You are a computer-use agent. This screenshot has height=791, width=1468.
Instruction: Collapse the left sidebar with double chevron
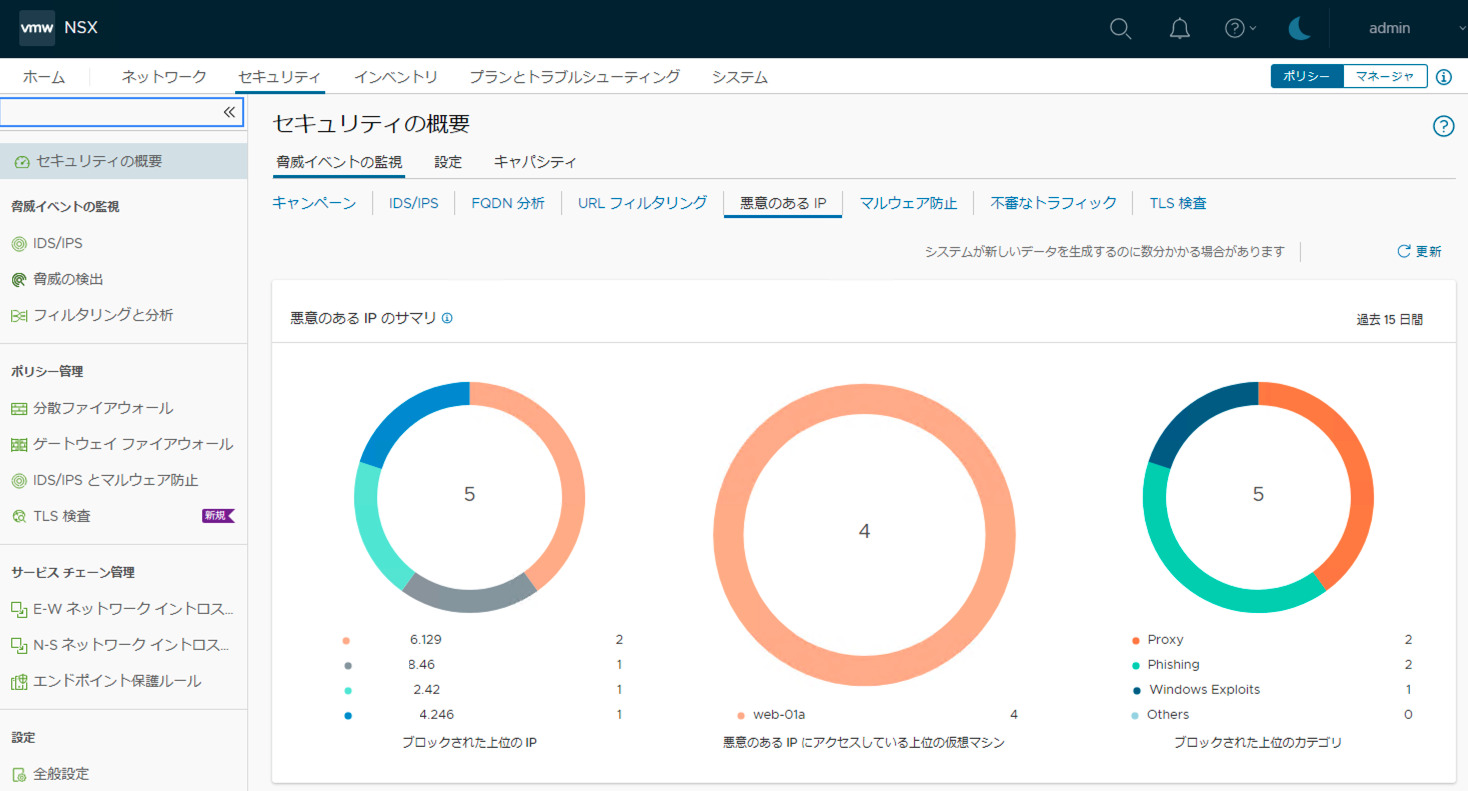pyautogui.click(x=229, y=112)
